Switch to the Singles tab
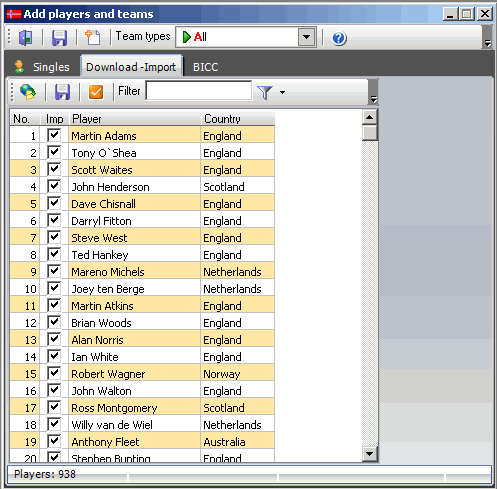The width and height of the screenshot is (497, 489). tap(42, 67)
